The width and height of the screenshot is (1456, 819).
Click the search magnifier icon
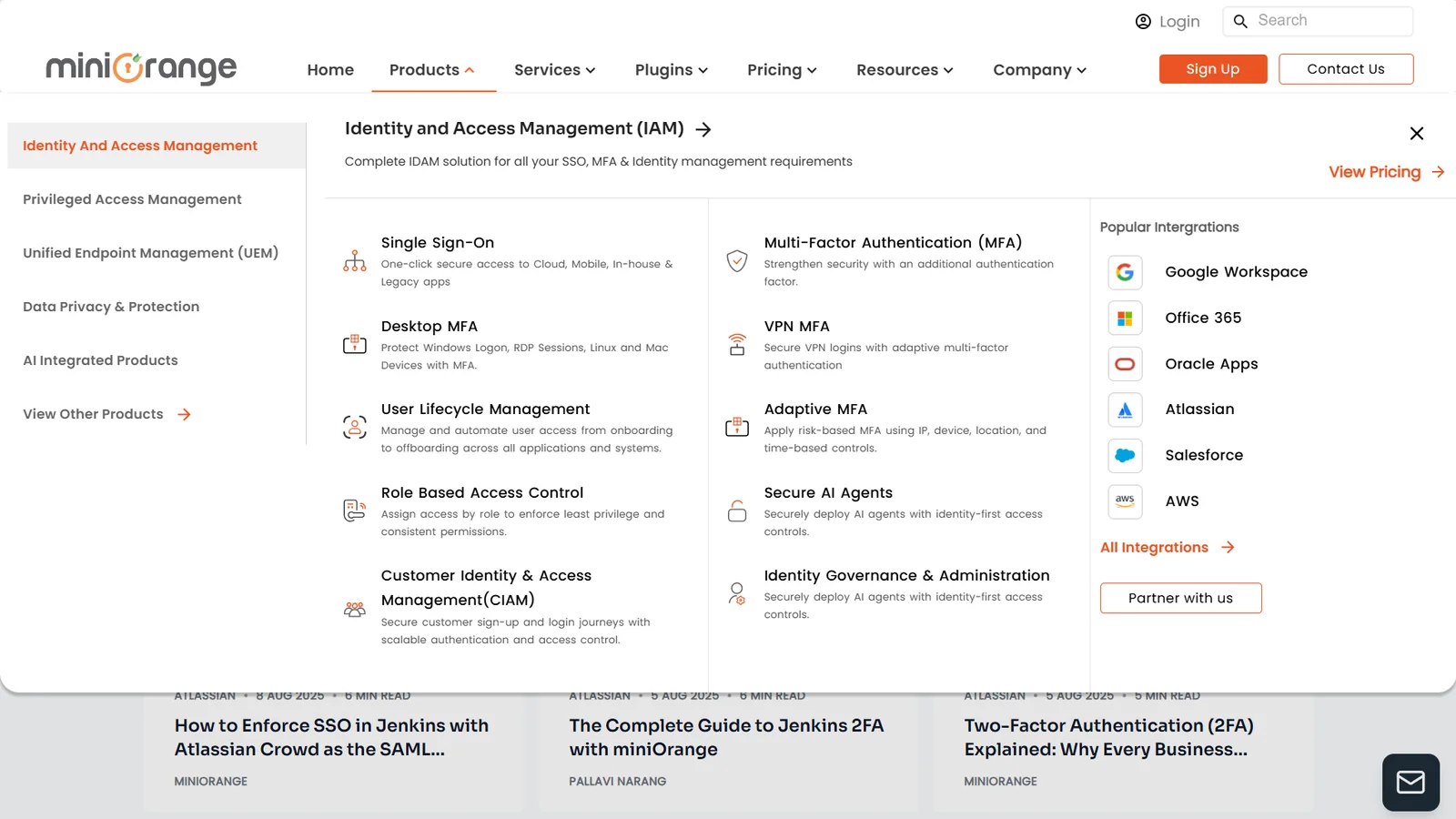point(1240,21)
